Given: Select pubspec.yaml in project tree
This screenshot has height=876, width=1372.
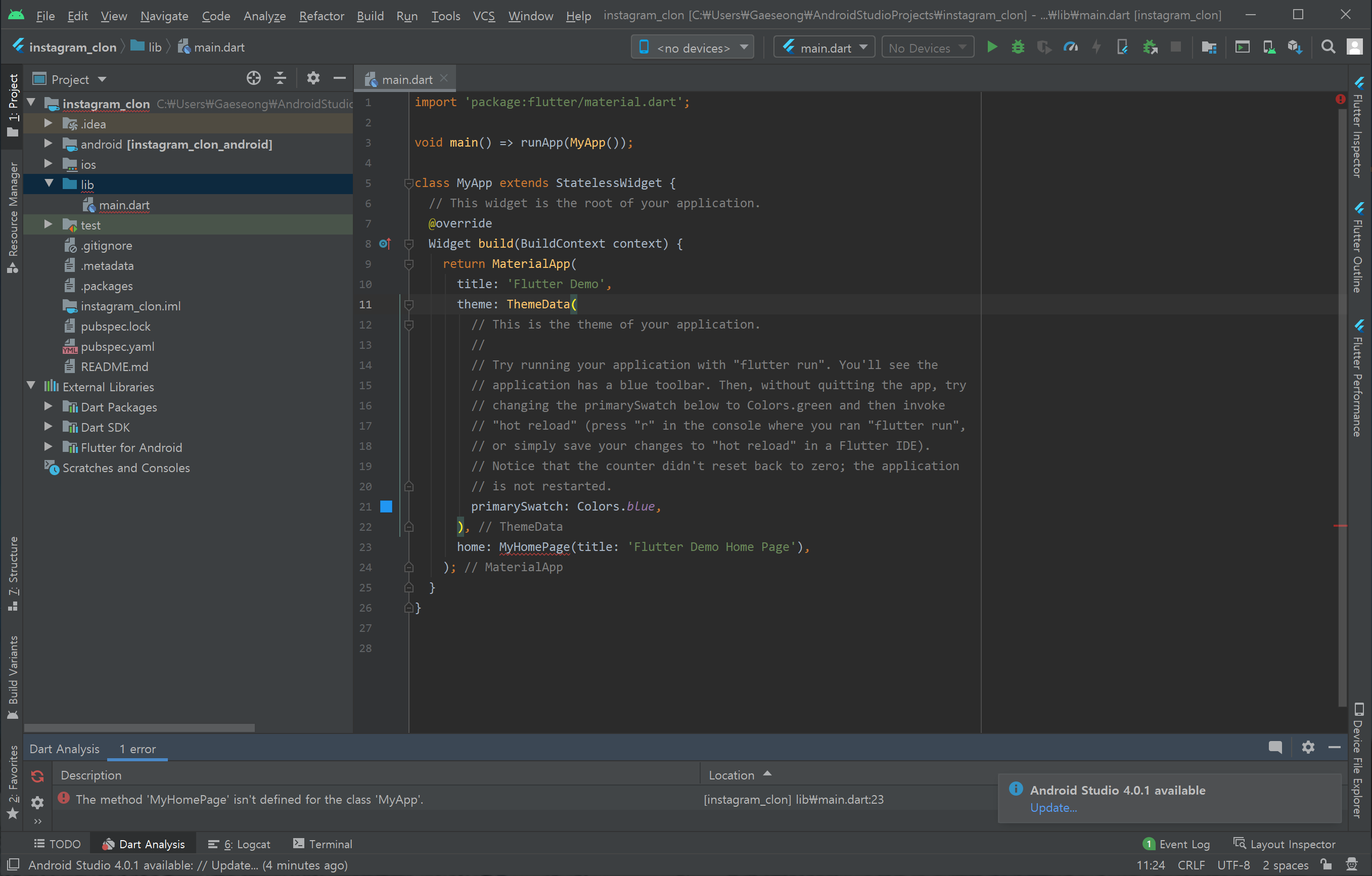Looking at the screenshot, I should coord(117,346).
